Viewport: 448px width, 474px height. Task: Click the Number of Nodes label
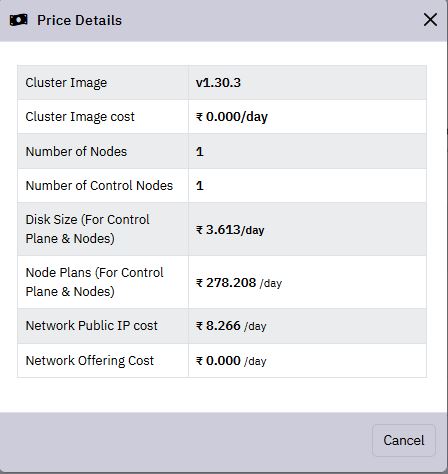[x=76, y=151]
